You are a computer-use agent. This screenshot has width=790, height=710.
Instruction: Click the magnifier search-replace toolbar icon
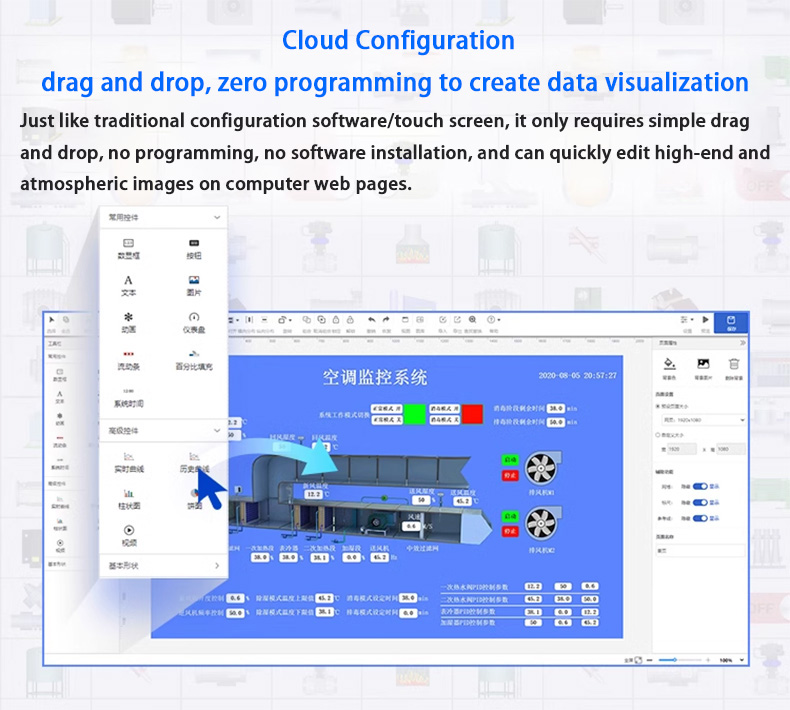coord(473,320)
